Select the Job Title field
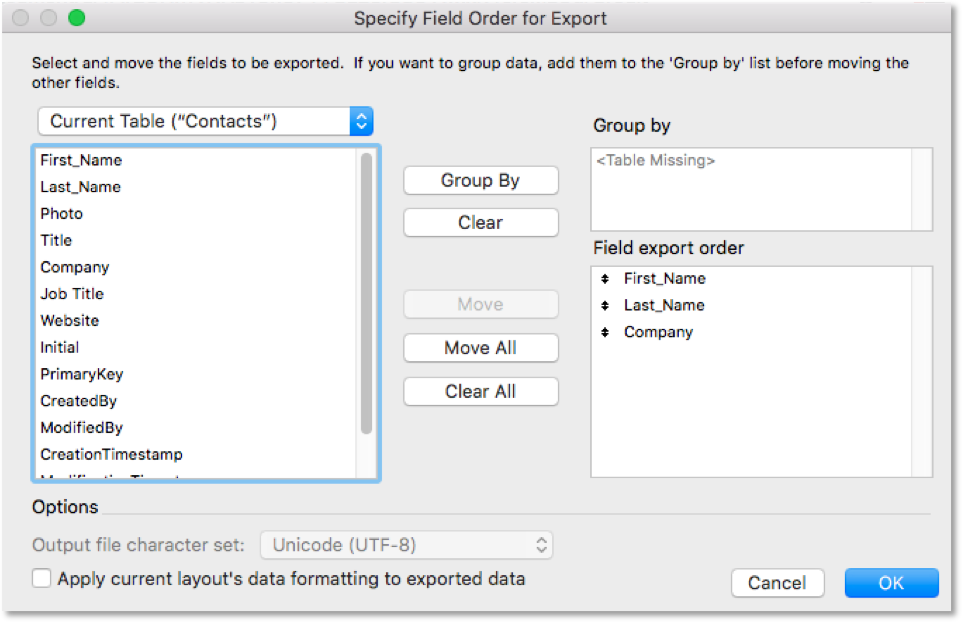The height and width of the screenshot is (622, 962). click(x=71, y=293)
